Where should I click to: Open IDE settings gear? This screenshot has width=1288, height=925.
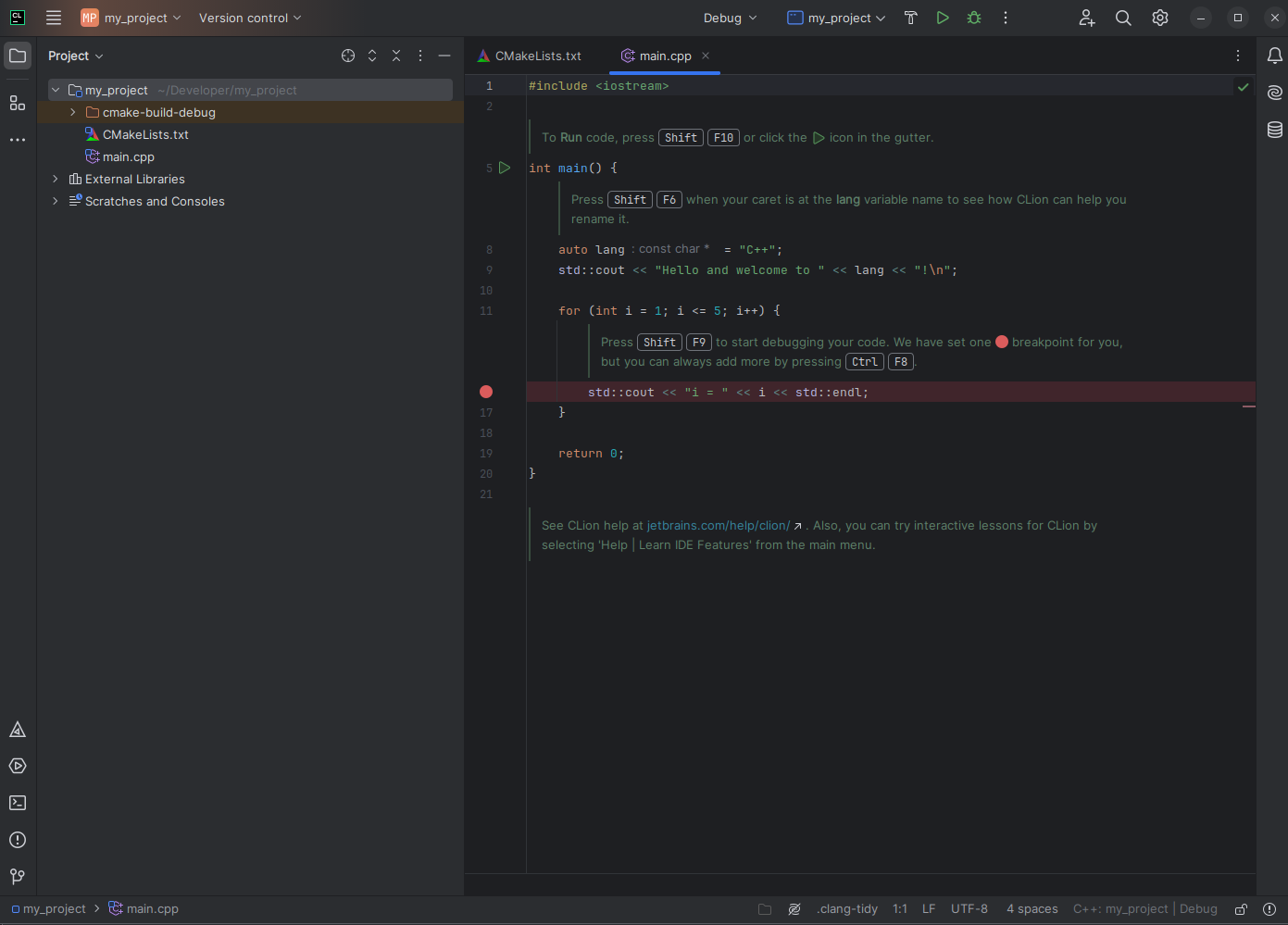tap(1160, 18)
